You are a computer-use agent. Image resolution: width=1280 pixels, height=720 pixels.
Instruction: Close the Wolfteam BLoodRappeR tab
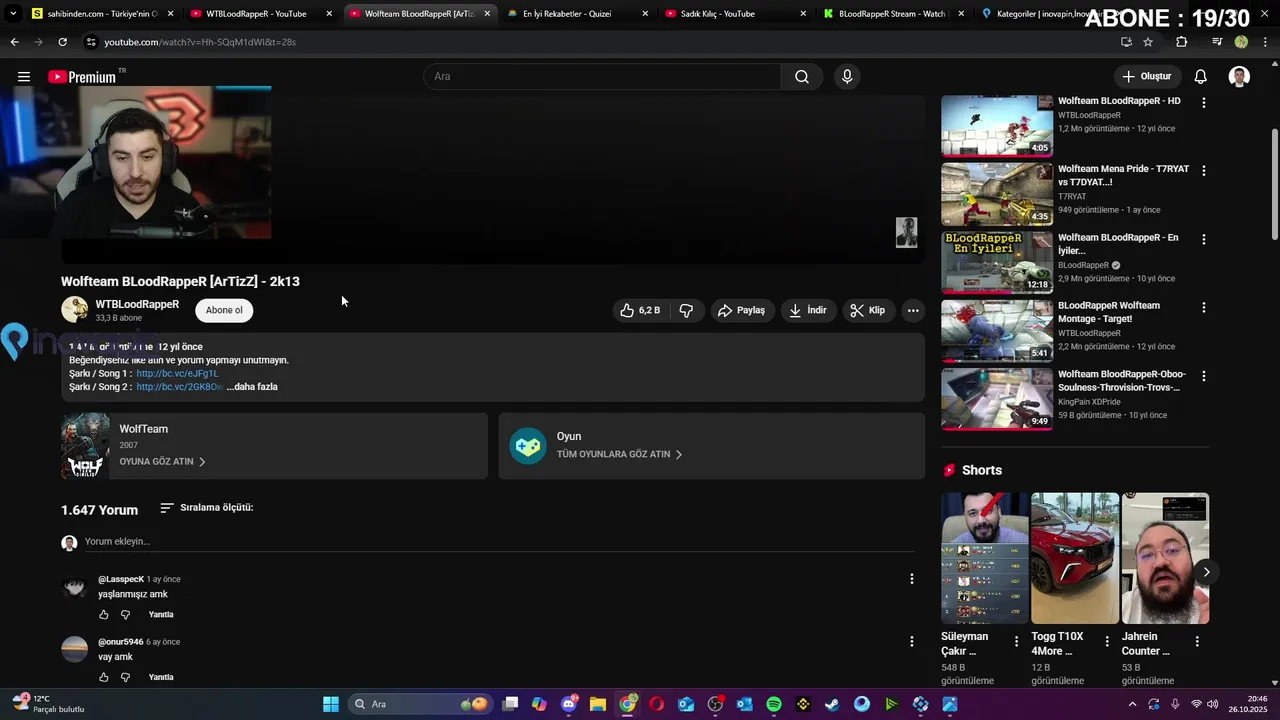pos(487,14)
